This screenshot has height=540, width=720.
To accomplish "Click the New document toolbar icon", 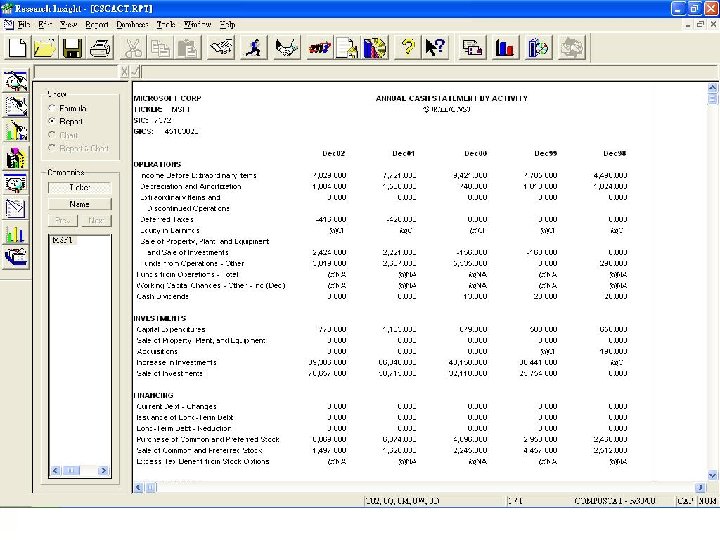I will tap(17, 48).
